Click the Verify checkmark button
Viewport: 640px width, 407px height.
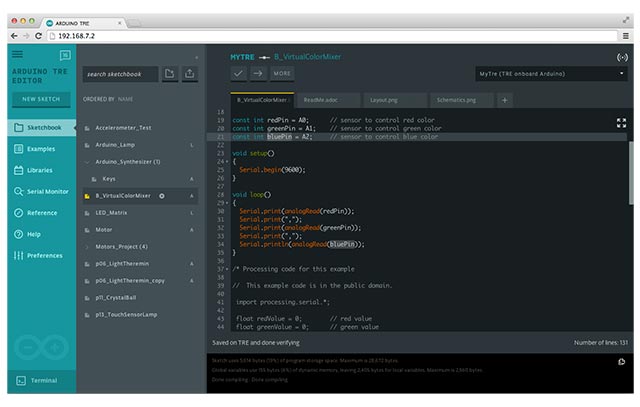(238, 73)
